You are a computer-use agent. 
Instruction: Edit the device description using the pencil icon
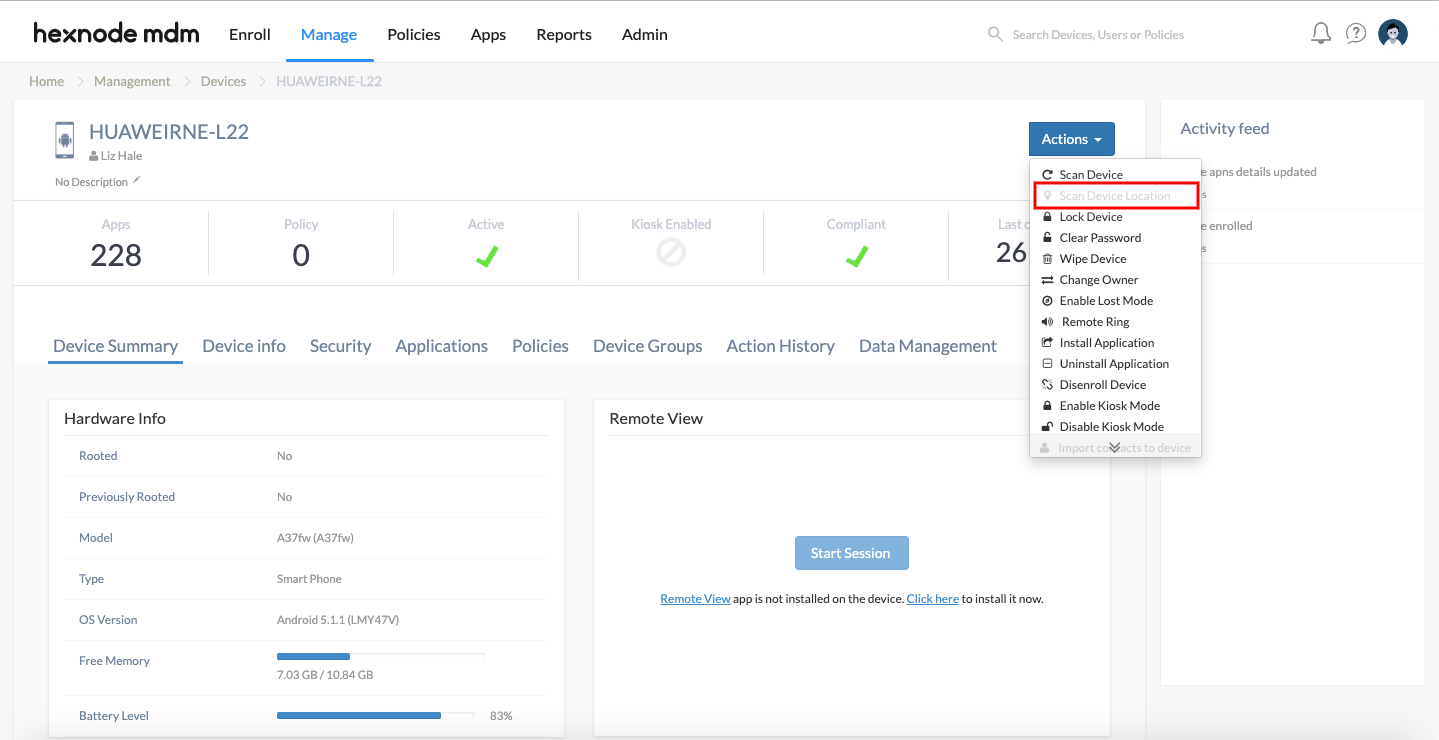click(136, 180)
